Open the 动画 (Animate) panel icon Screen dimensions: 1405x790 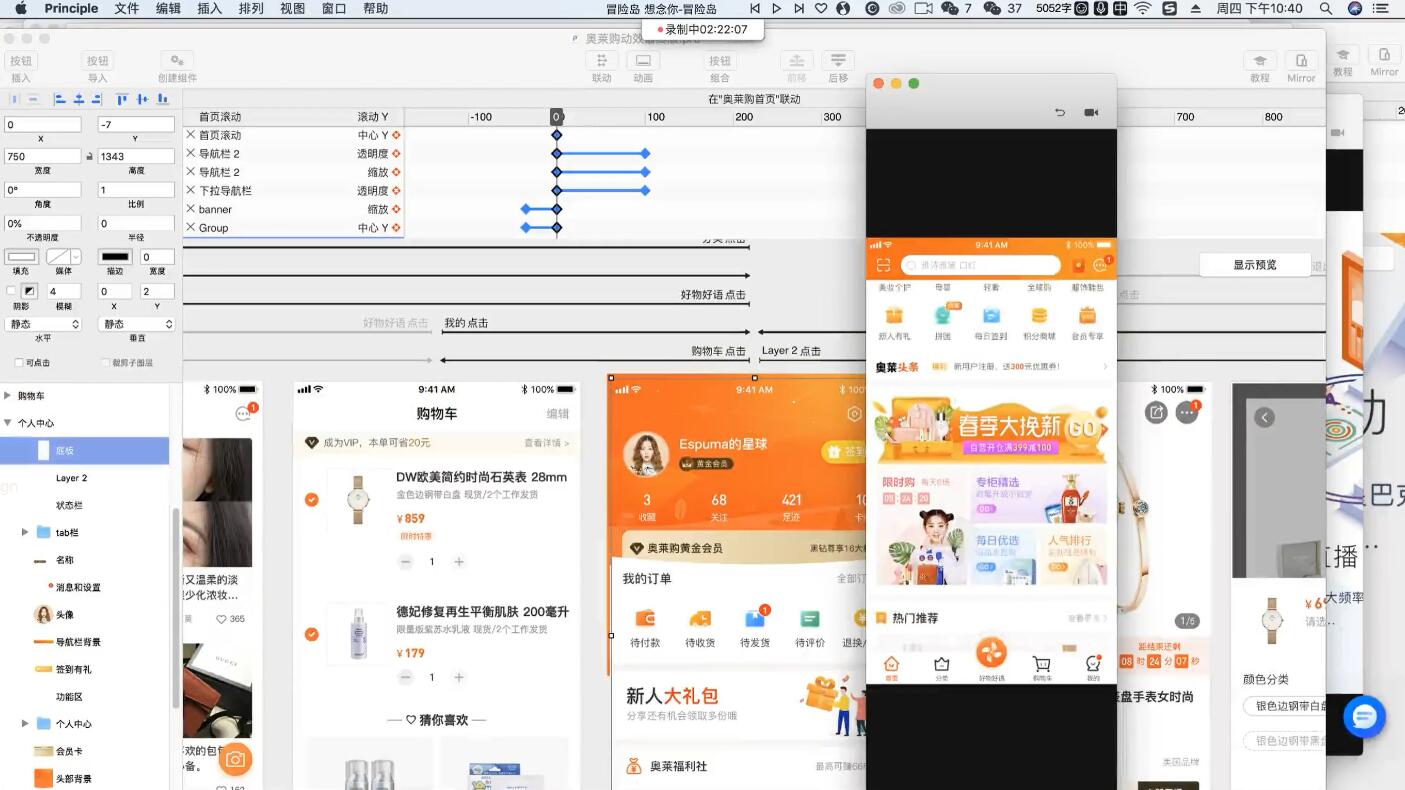point(643,61)
